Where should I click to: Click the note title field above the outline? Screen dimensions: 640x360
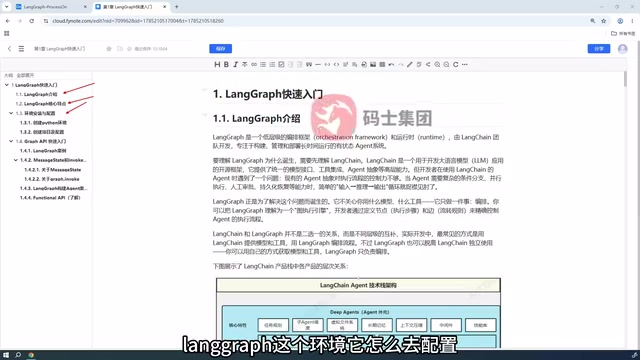click(60, 49)
